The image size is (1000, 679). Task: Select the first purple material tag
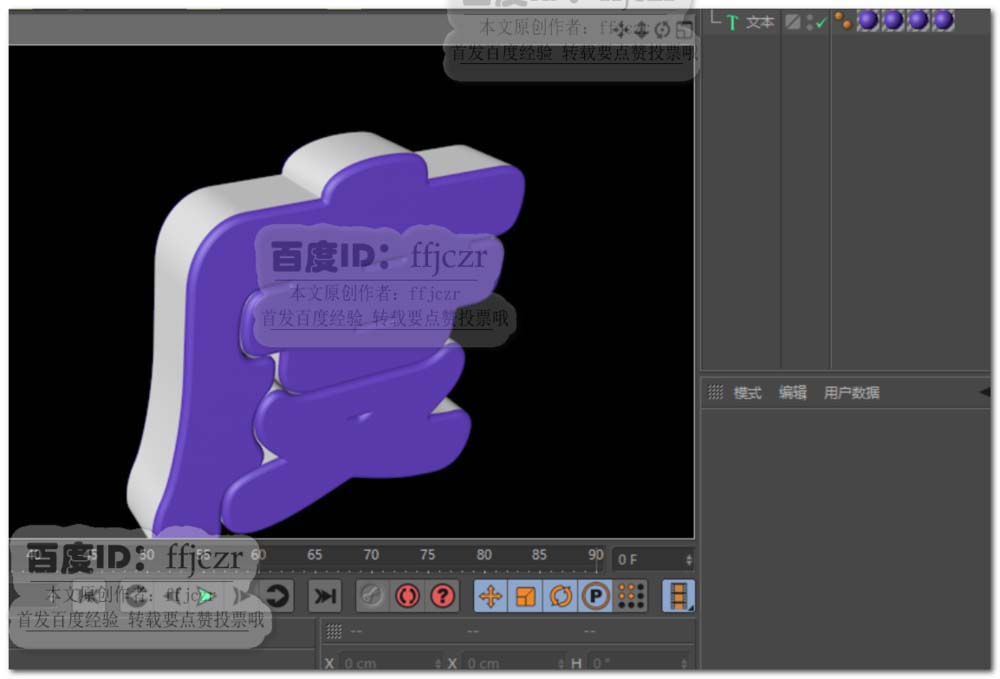pyautogui.click(x=867, y=20)
